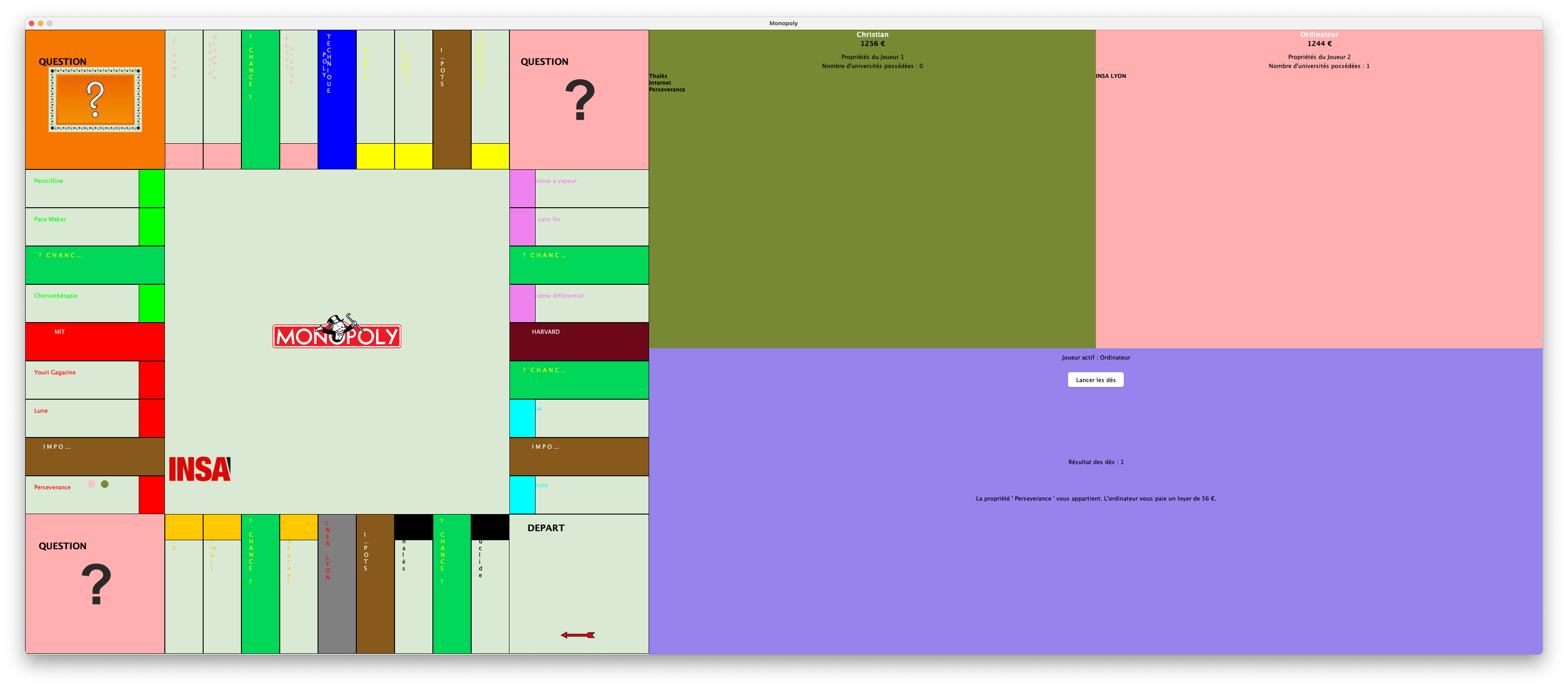Close the Monopoly window
Image resolution: width=1568 pixels, height=688 pixels.
[32, 23]
